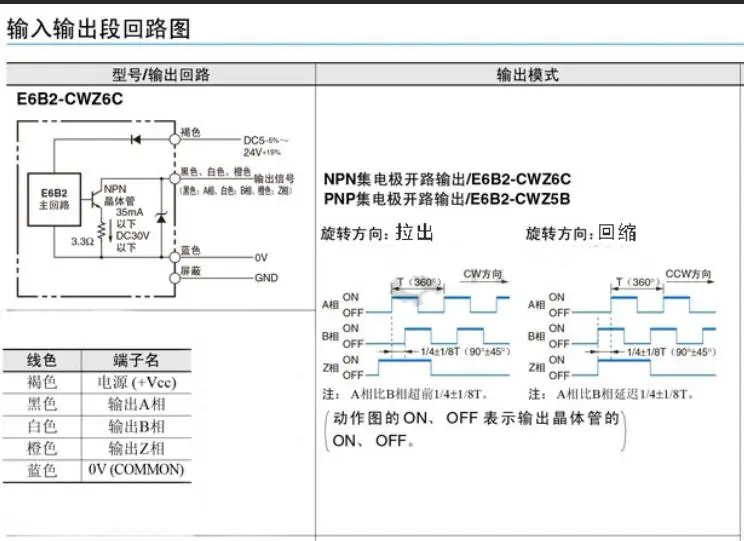Viewport: 744px width, 541px height.
Task: Click the zener diode symbol in the circuit
Action: pos(161,217)
